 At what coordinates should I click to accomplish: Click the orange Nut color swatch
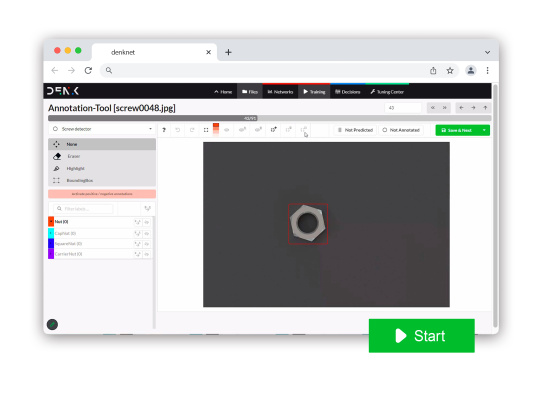point(51,222)
